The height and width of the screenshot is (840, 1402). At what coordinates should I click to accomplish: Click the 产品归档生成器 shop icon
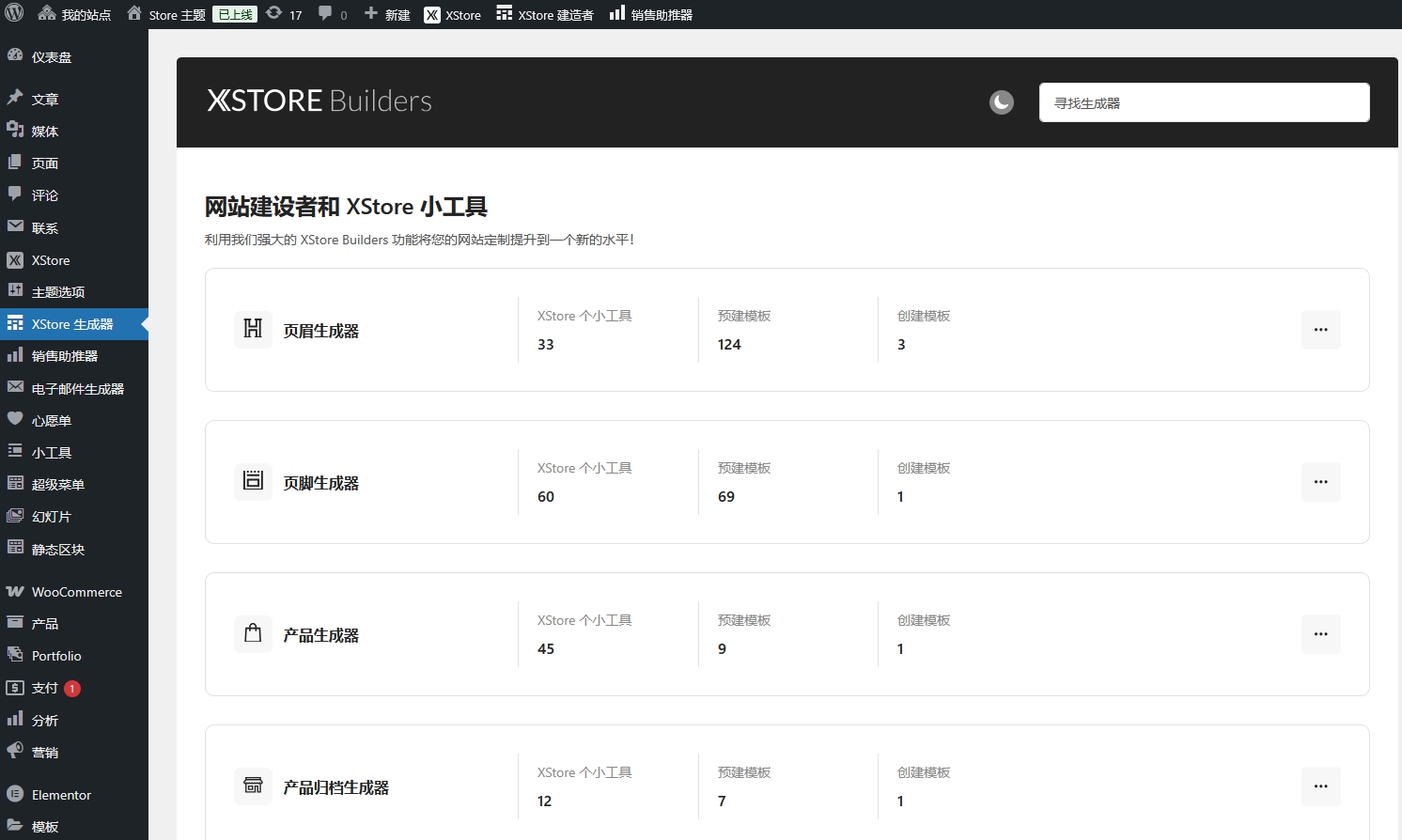253,786
